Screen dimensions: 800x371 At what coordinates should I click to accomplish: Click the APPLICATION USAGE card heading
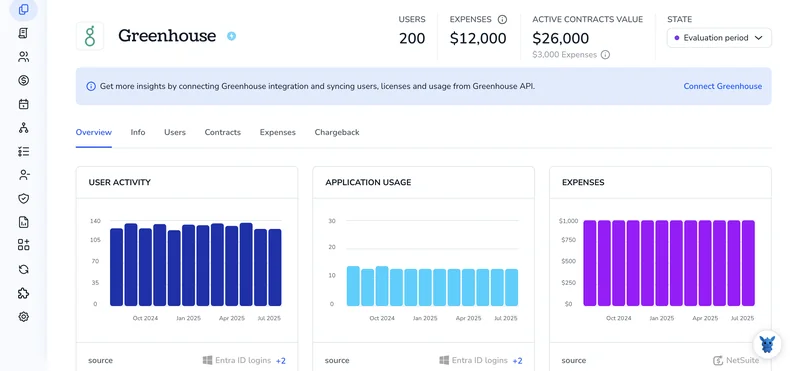click(x=368, y=182)
